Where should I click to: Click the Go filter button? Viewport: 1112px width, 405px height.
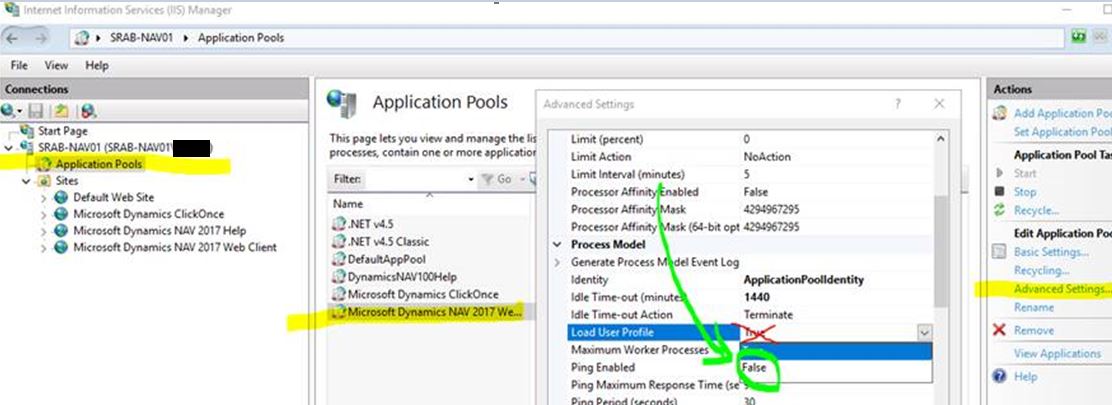coord(498,179)
